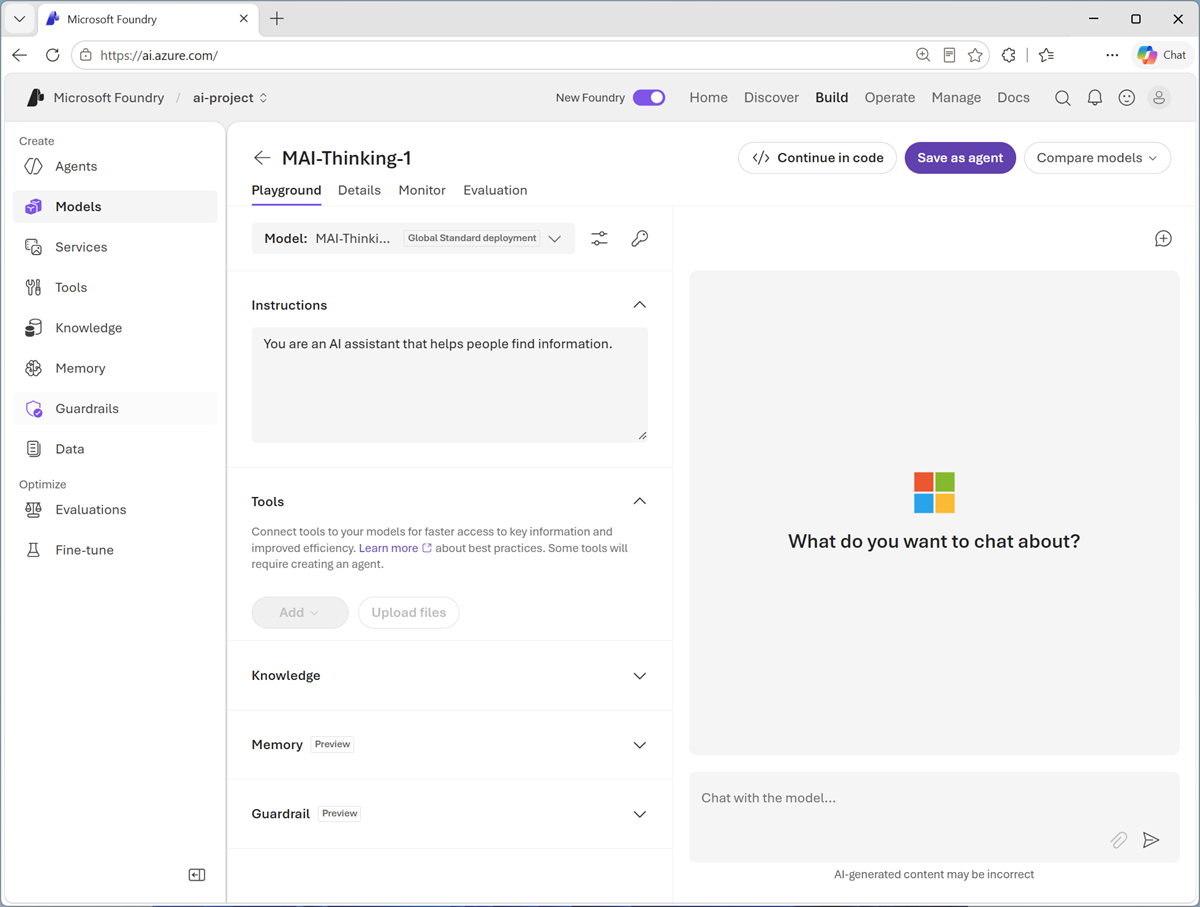Add page to favorites star icon
This screenshot has height=907, width=1200.
[975, 55]
